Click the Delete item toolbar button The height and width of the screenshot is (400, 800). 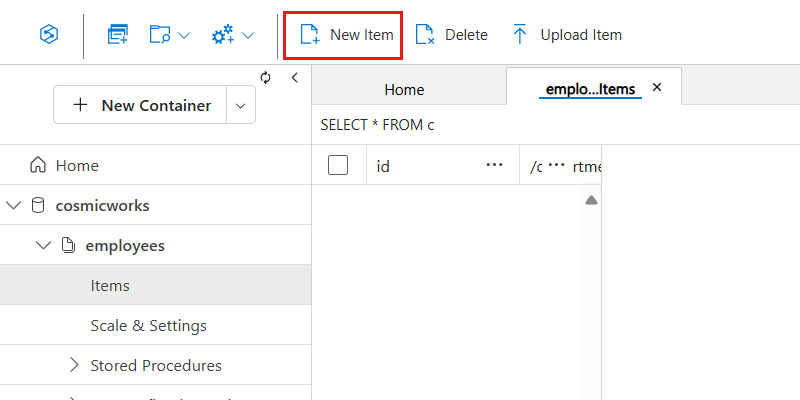point(451,35)
